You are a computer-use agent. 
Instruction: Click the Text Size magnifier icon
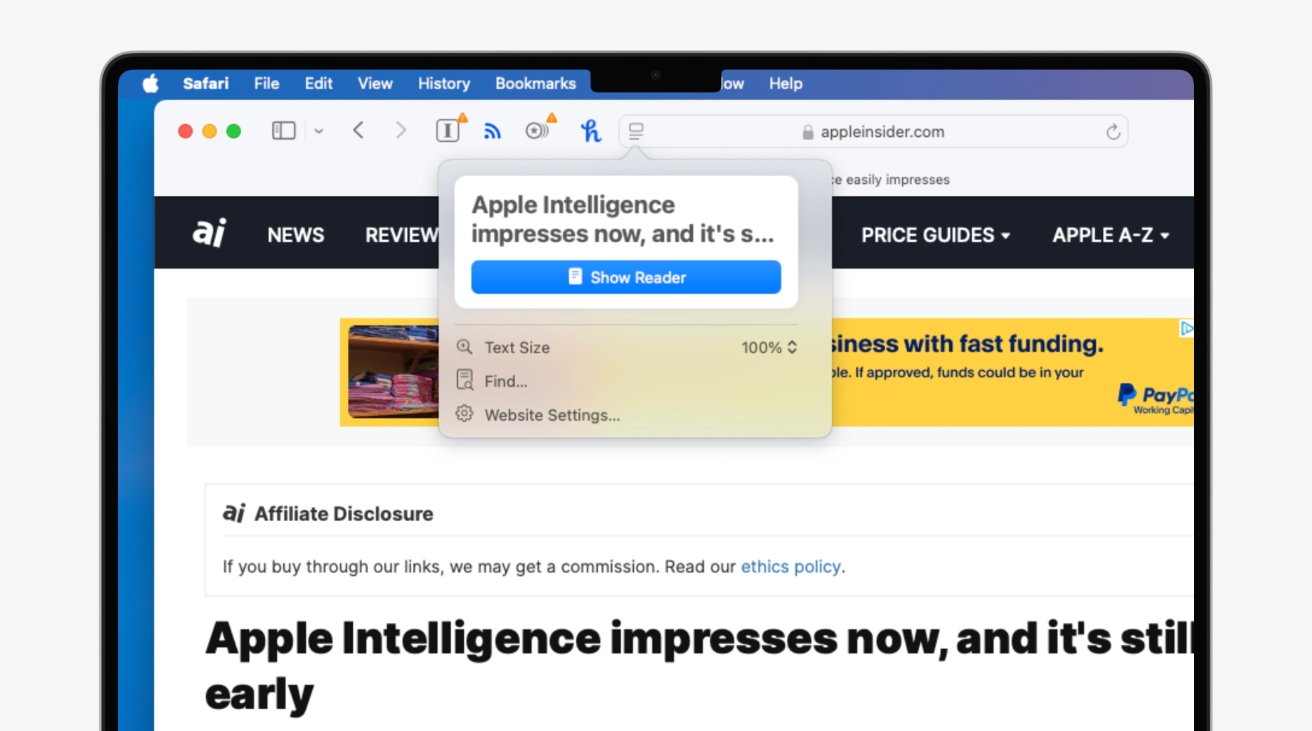464,347
